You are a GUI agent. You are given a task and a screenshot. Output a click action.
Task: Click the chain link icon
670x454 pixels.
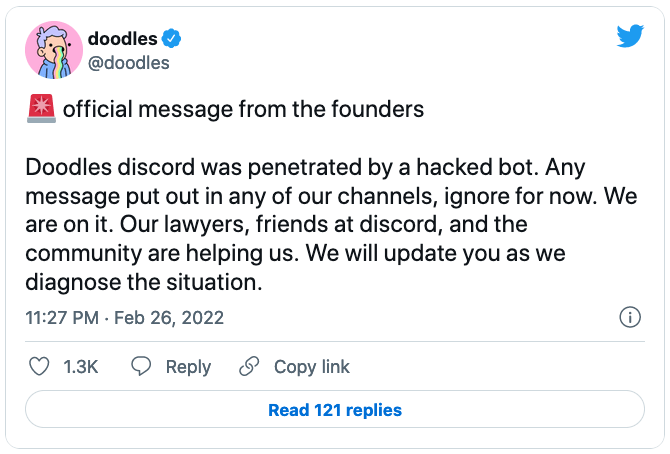(249, 366)
